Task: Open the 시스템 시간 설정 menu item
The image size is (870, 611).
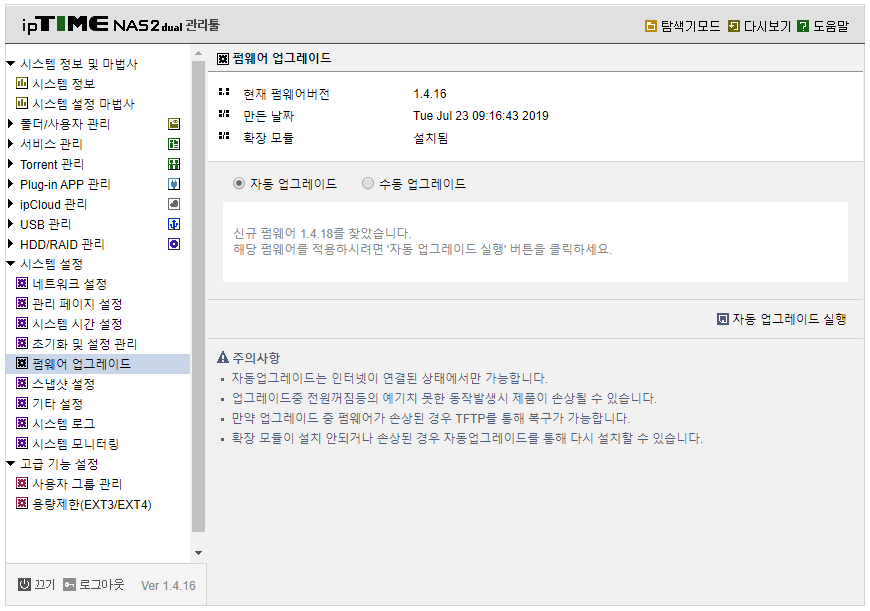Action: [77, 324]
